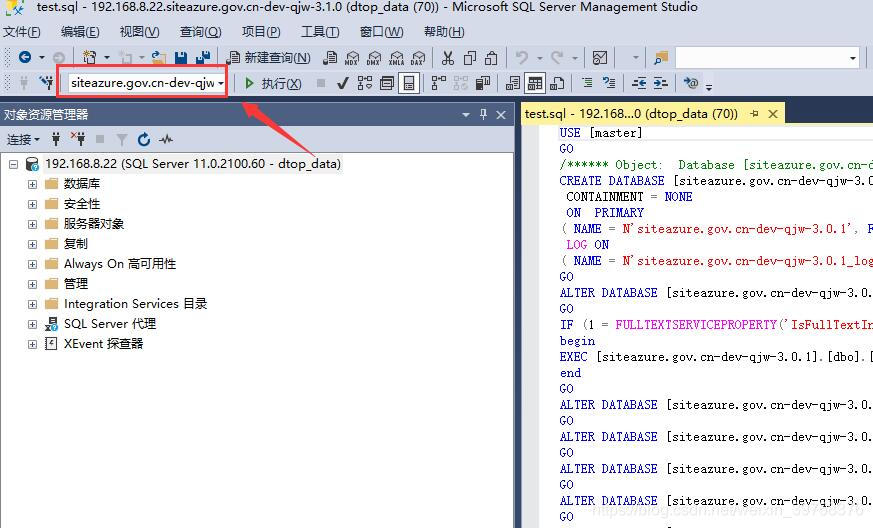
Task: Open the 工具(T) menu
Action: (320, 32)
